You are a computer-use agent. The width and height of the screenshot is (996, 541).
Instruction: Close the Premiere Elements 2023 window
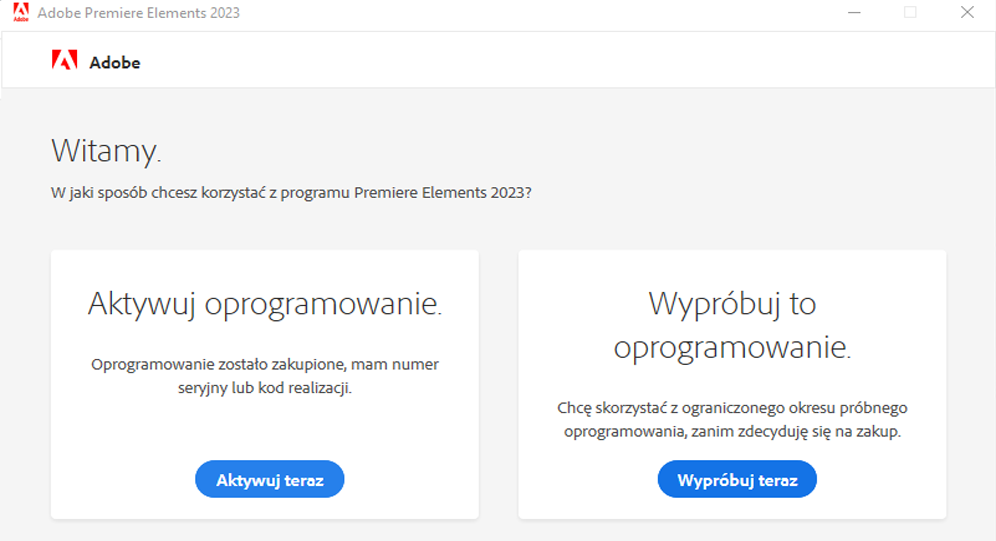point(967,12)
